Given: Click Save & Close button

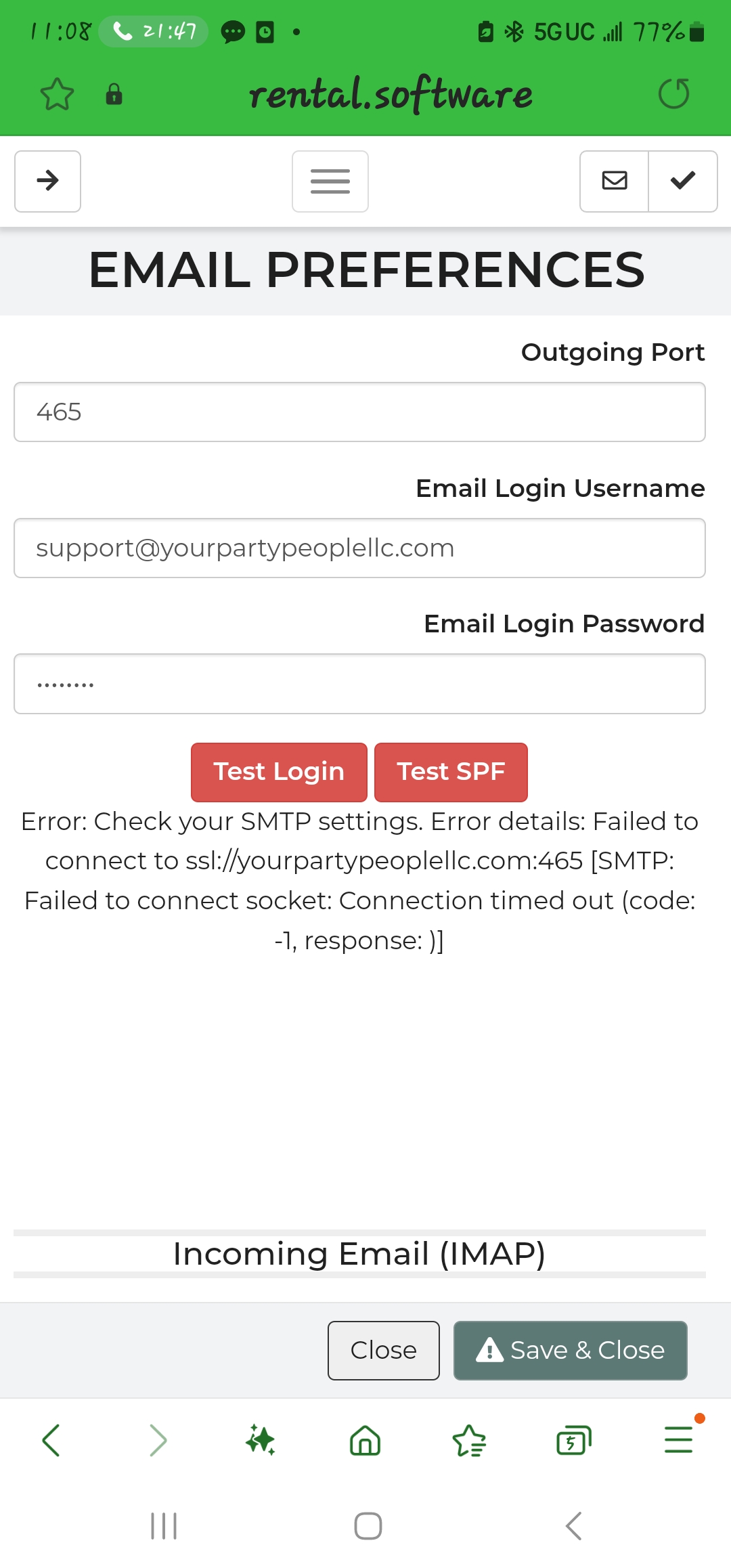Looking at the screenshot, I should [x=570, y=1350].
